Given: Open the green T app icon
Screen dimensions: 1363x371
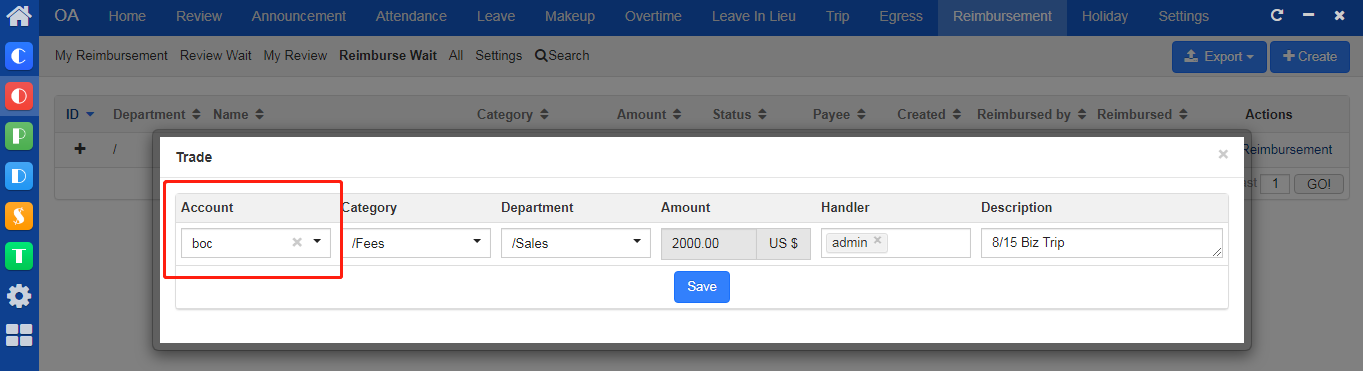Looking at the screenshot, I should (19, 255).
